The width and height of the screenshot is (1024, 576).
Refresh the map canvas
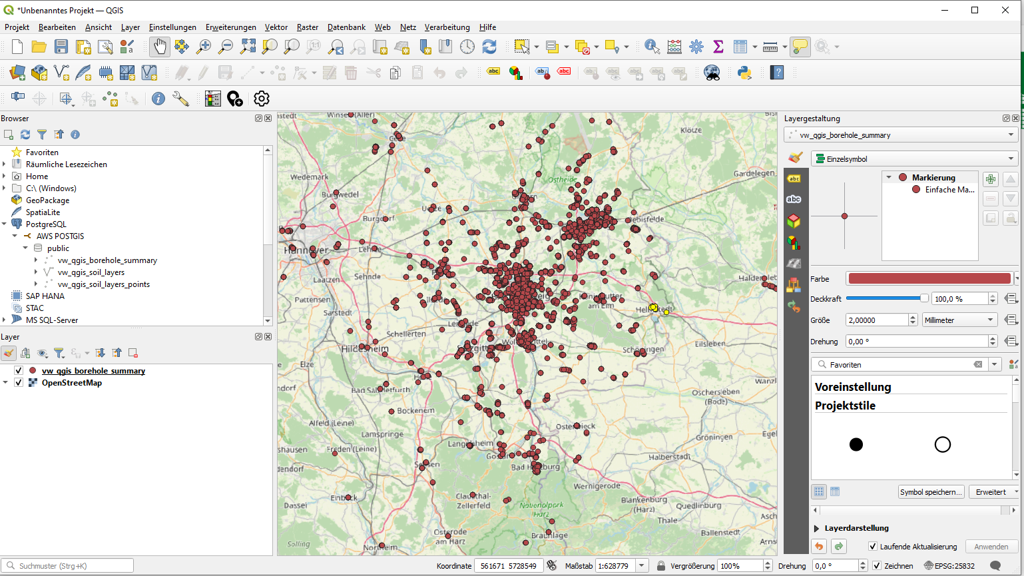click(489, 47)
